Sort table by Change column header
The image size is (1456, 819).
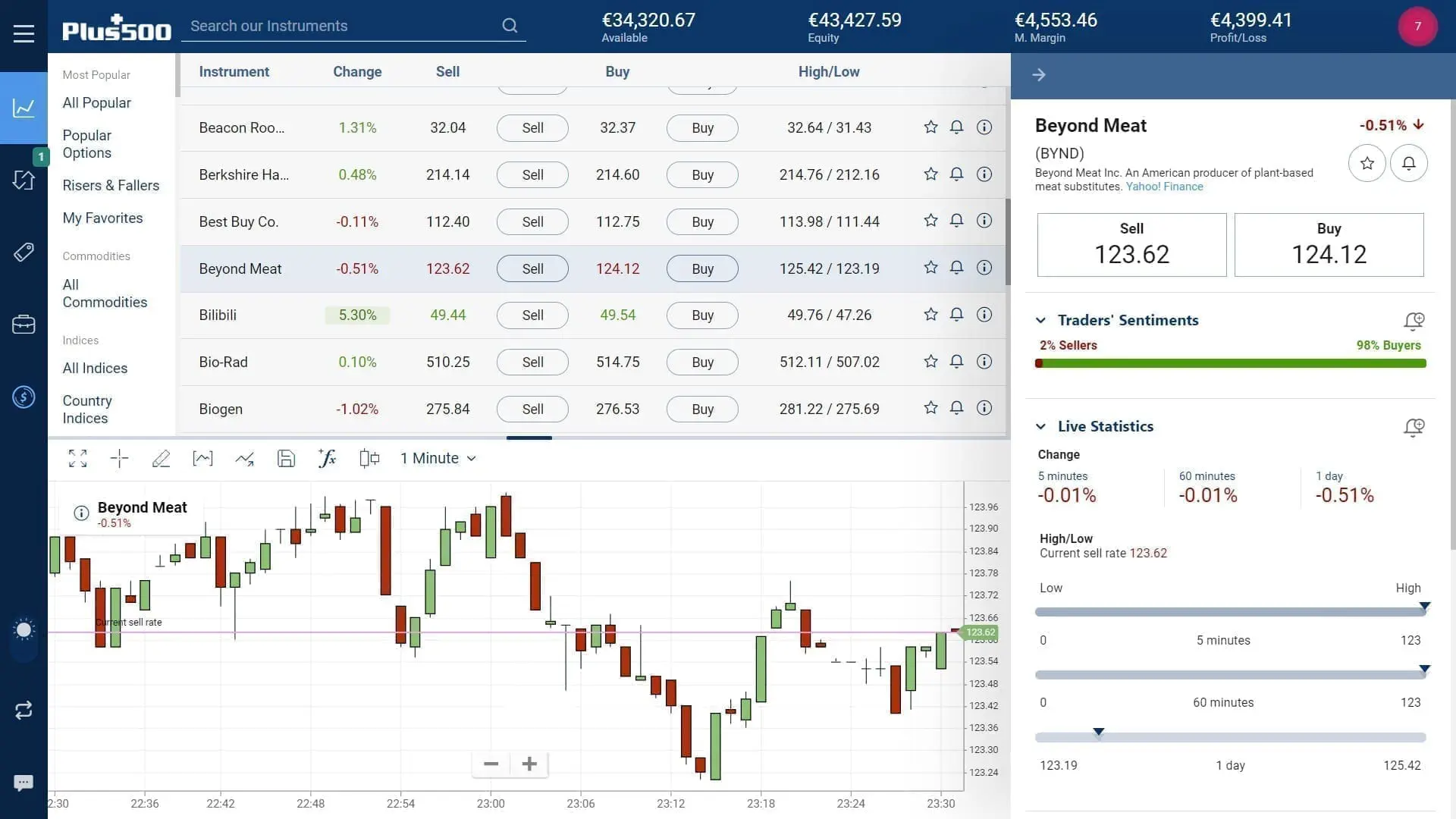coord(357,71)
